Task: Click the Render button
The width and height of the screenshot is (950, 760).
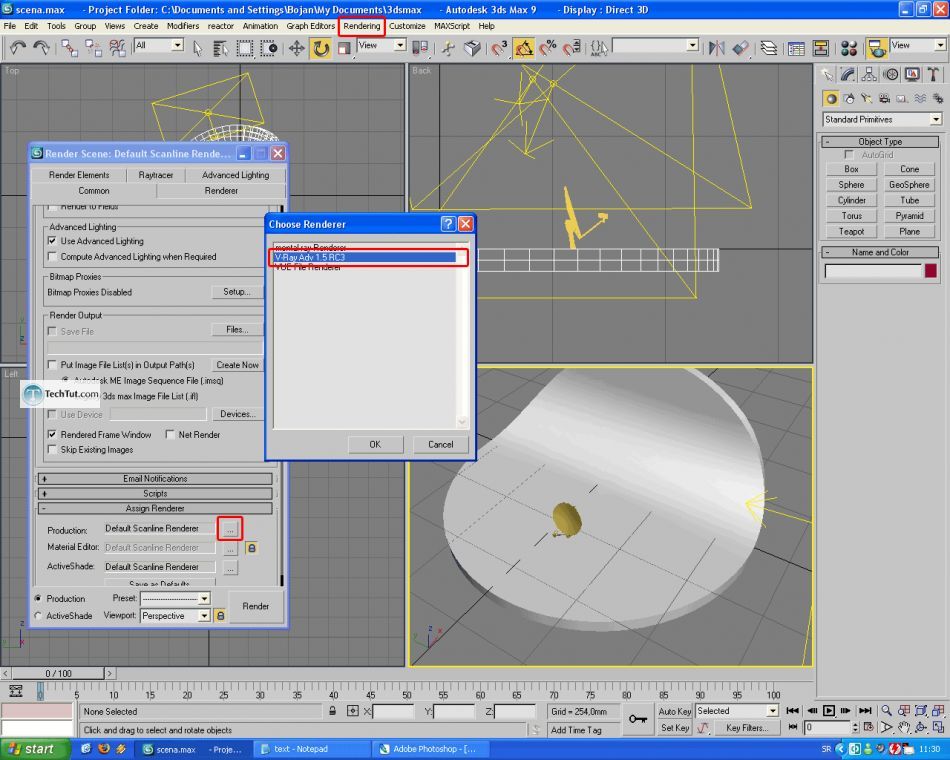Action: tap(256, 606)
